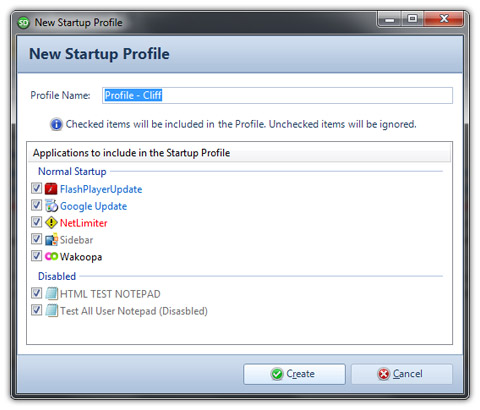
Task: Toggle the NetLimiter checkbox
Action: click(36, 222)
